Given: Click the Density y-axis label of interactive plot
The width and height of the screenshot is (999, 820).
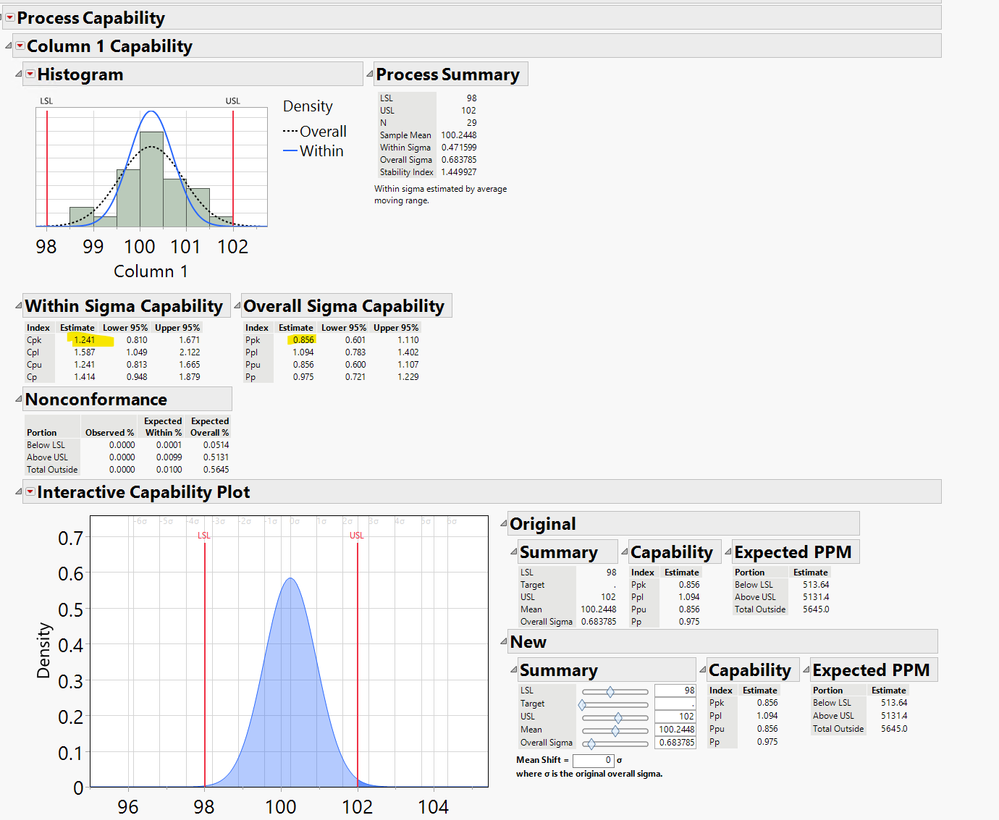Looking at the screenshot, I should pos(43,651).
